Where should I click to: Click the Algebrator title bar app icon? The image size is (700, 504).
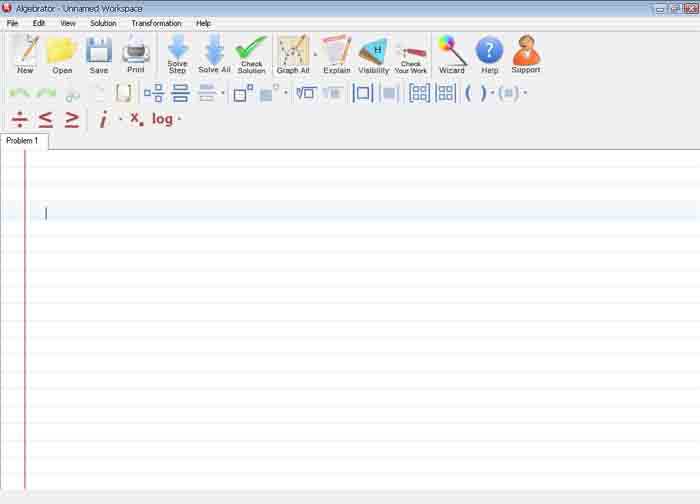point(7,8)
